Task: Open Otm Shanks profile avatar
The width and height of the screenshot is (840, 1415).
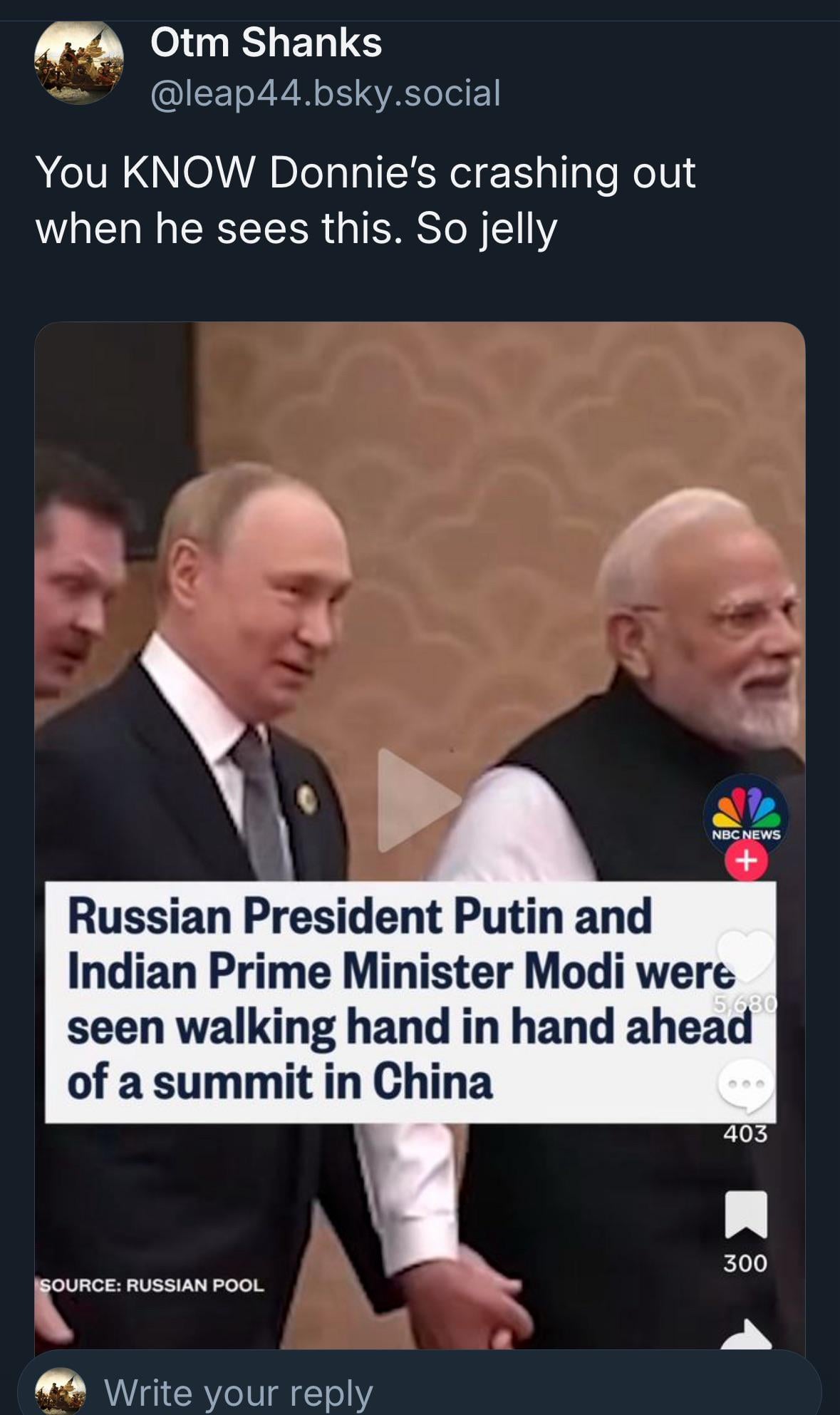Action: pyautogui.click(x=79, y=62)
